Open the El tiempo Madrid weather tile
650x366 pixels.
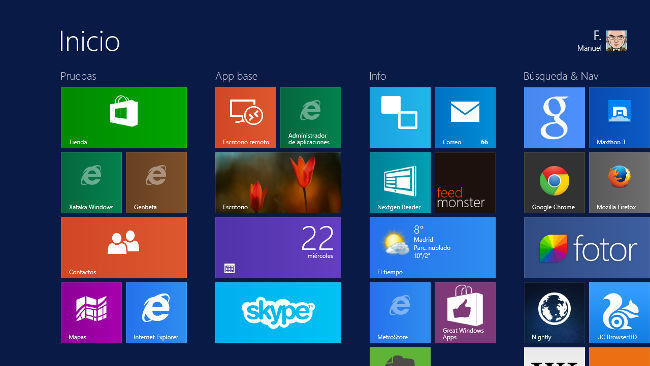pyautogui.click(x=433, y=247)
